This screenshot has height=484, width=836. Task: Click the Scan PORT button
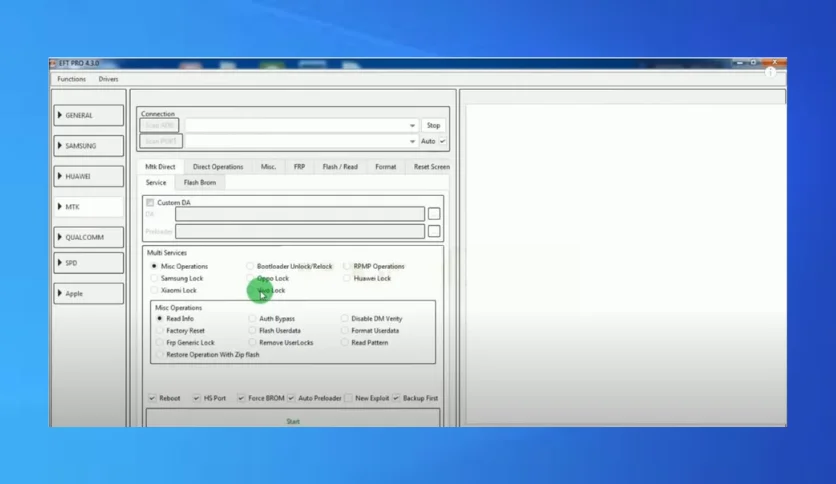pos(161,141)
